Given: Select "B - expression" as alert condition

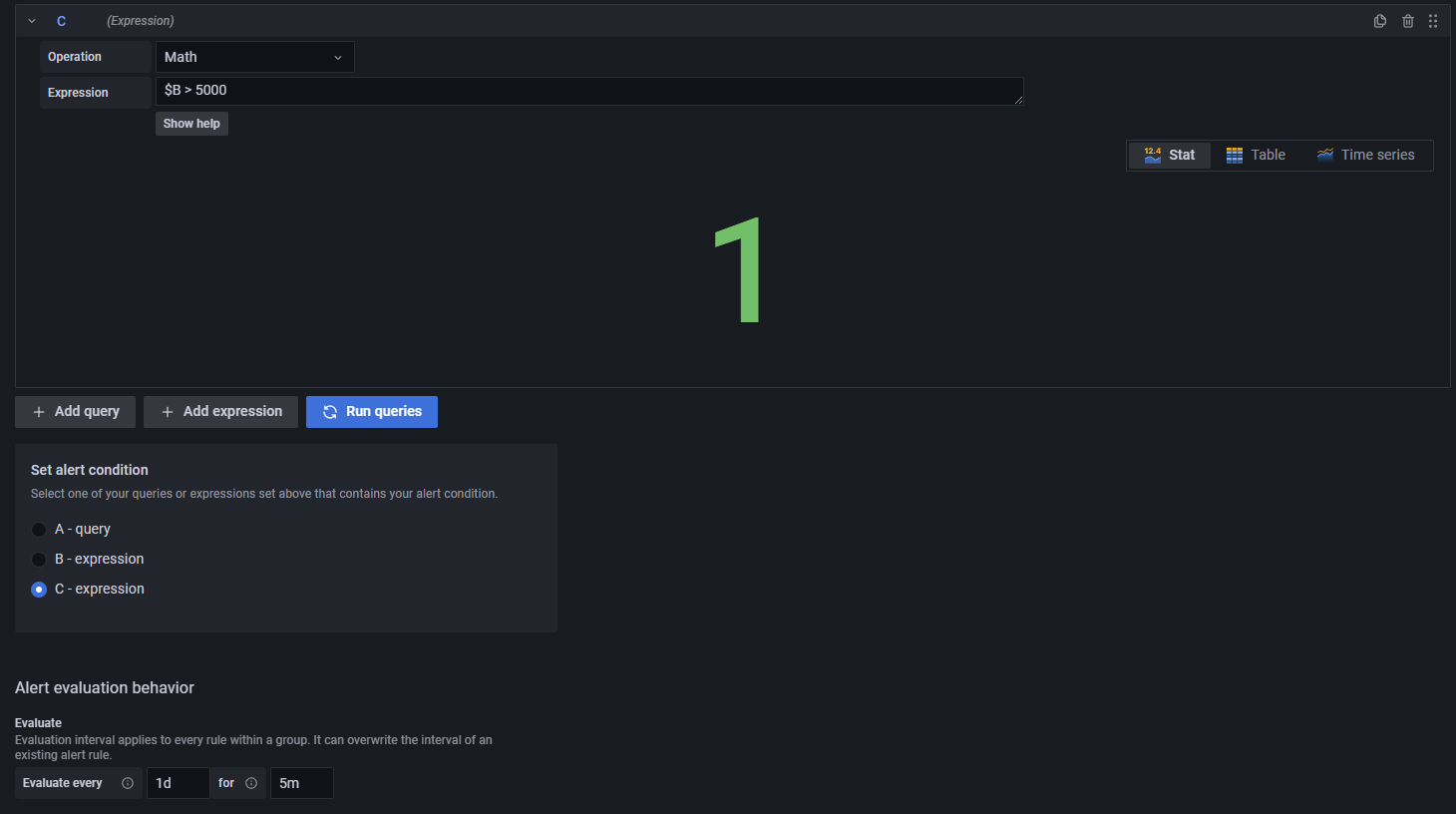Looking at the screenshot, I should click(39, 559).
